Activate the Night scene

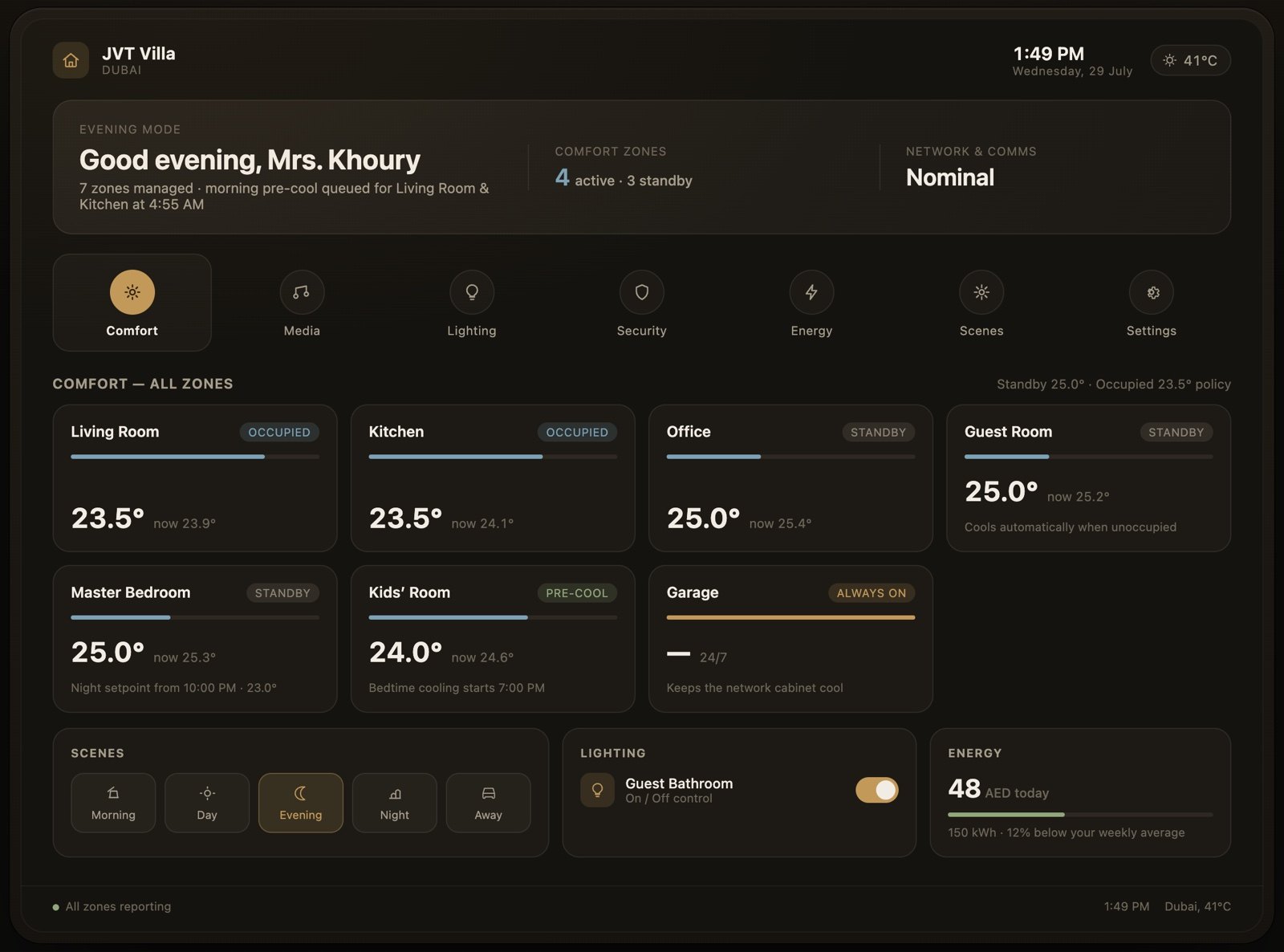[x=395, y=803]
